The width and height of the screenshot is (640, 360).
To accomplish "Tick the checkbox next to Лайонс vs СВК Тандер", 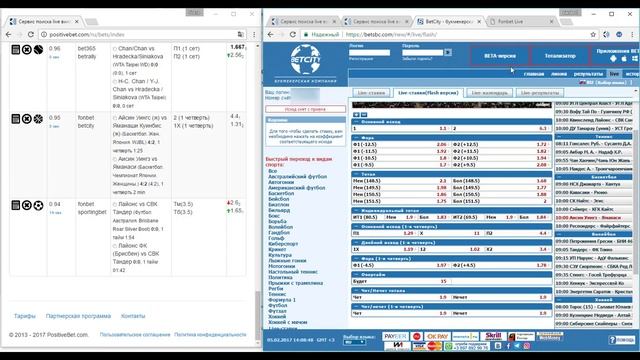I will 115,204.
